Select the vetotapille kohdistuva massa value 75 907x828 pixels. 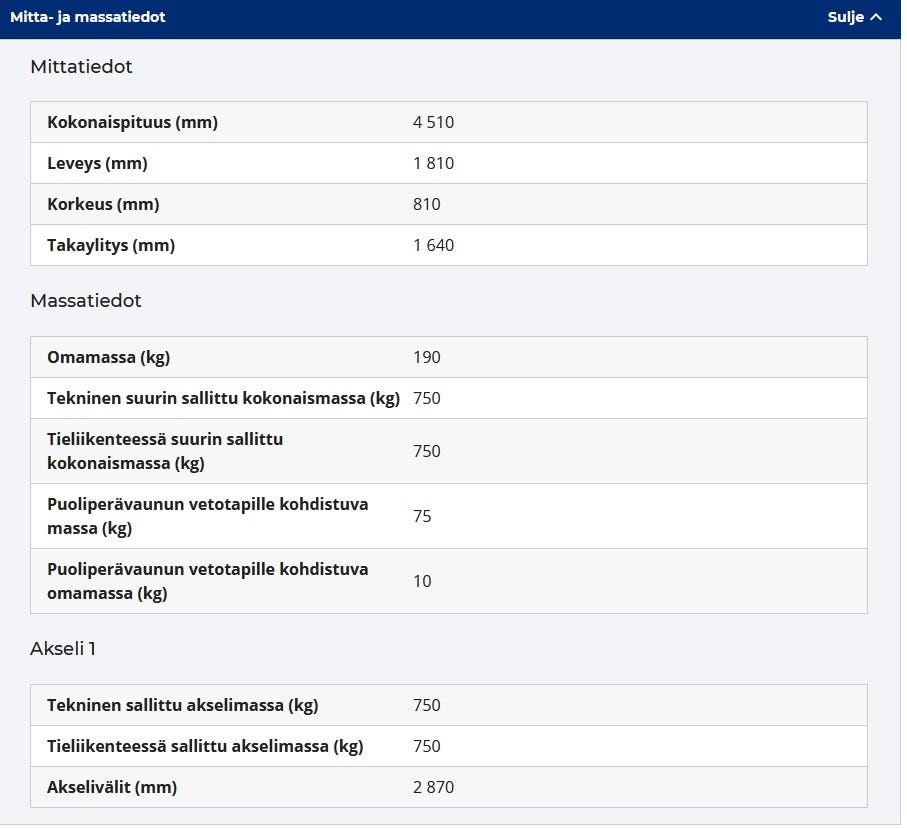(422, 517)
